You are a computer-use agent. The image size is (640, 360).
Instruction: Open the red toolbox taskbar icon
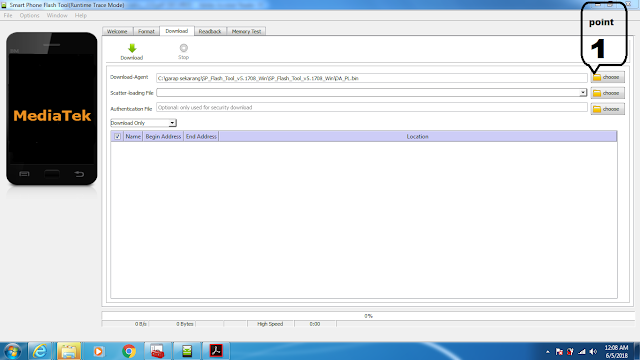point(158,351)
